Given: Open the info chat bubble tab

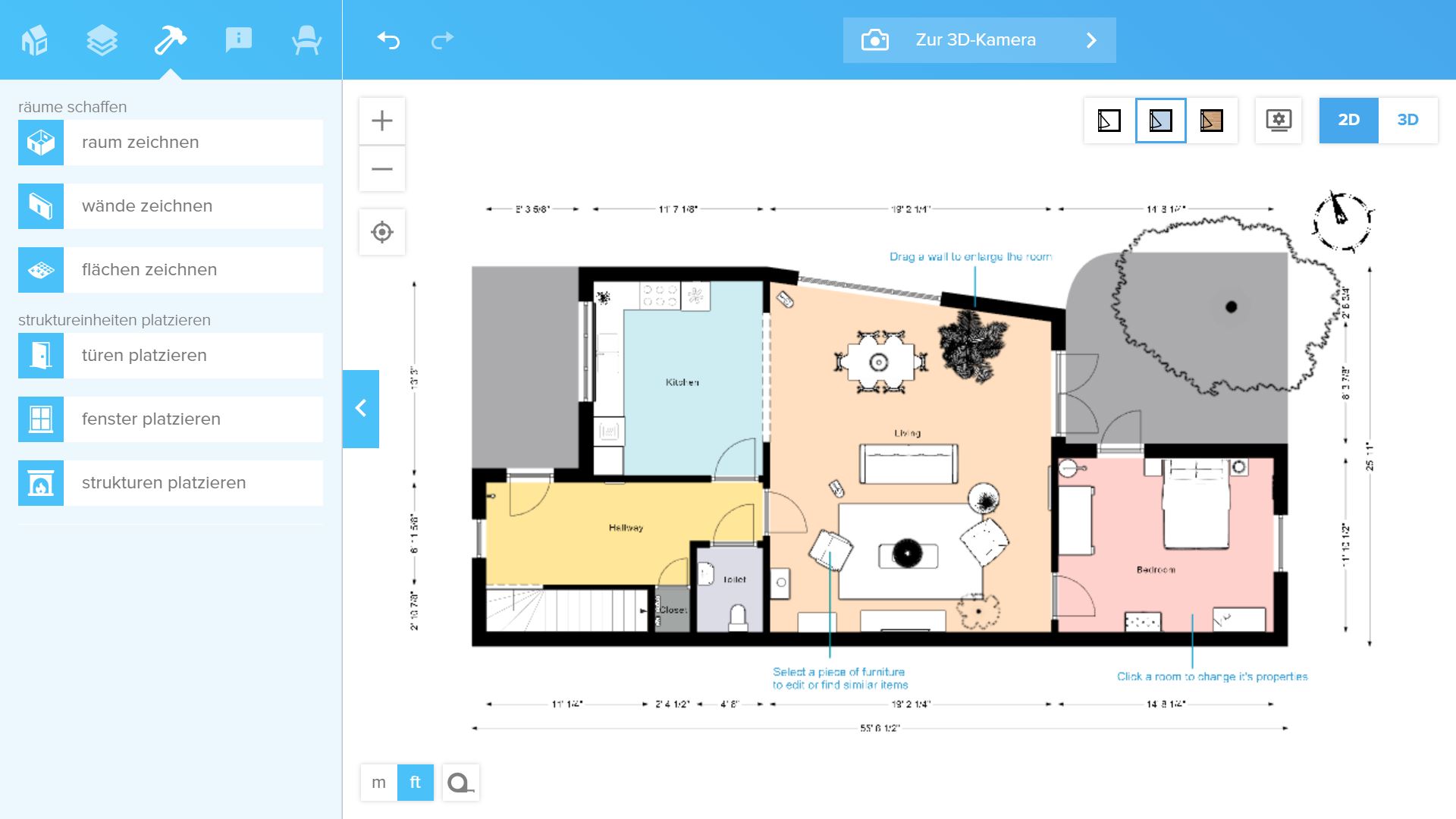Looking at the screenshot, I should [x=238, y=40].
